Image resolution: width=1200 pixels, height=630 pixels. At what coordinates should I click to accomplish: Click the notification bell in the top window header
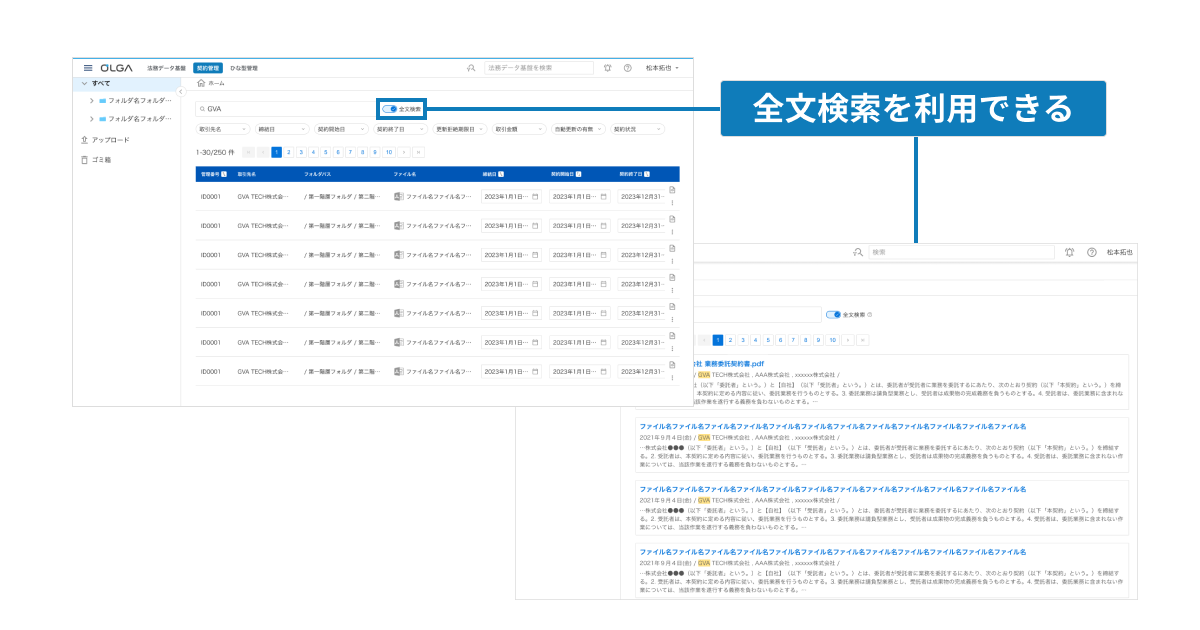coord(607,68)
